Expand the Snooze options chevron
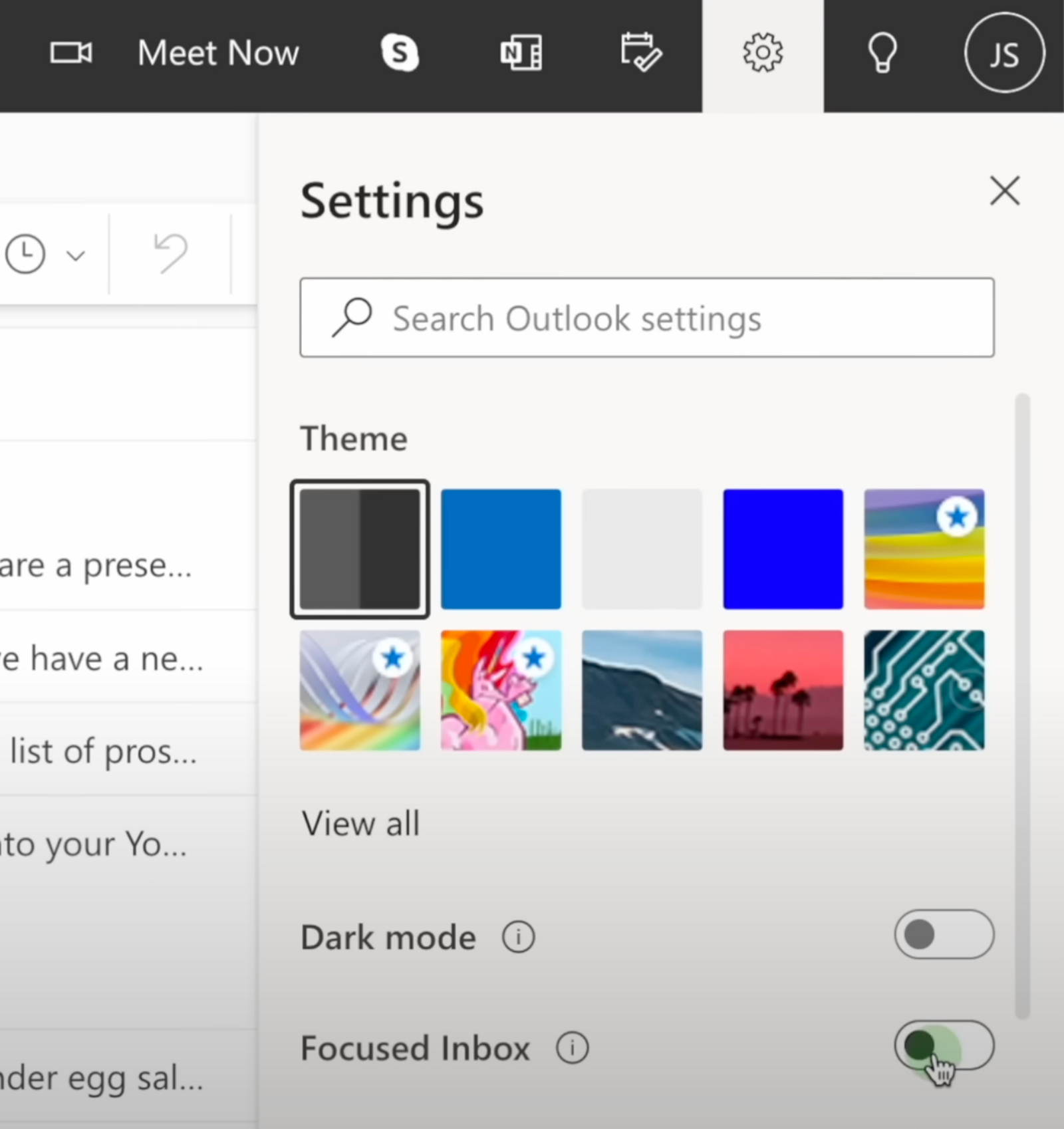This screenshot has width=1064, height=1129. pos(75,255)
